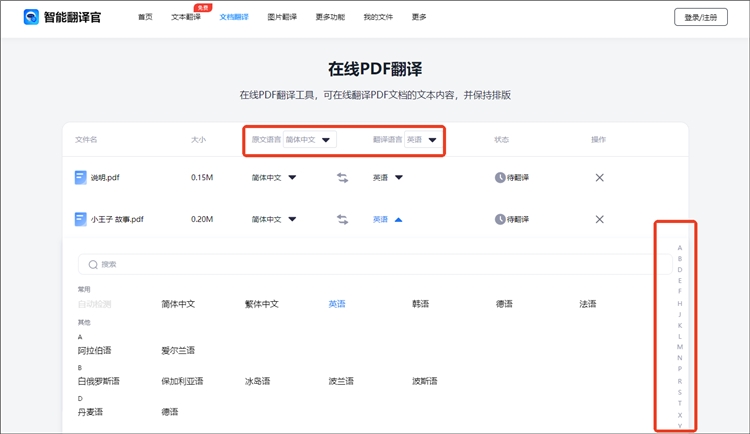Jump to letter X in alphabet index
Image resolution: width=750 pixels, height=434 pixels.
(x=680, y=415)
